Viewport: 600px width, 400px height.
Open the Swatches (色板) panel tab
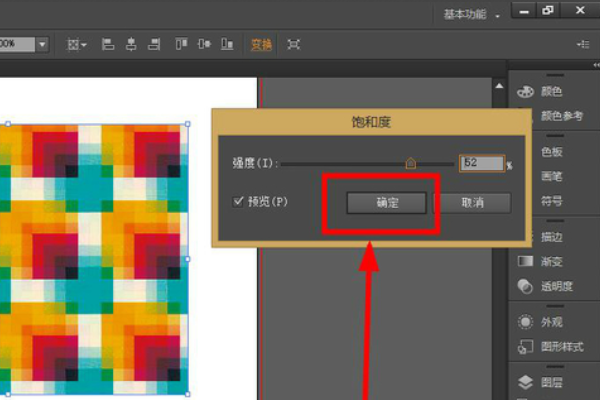(549, 152)
